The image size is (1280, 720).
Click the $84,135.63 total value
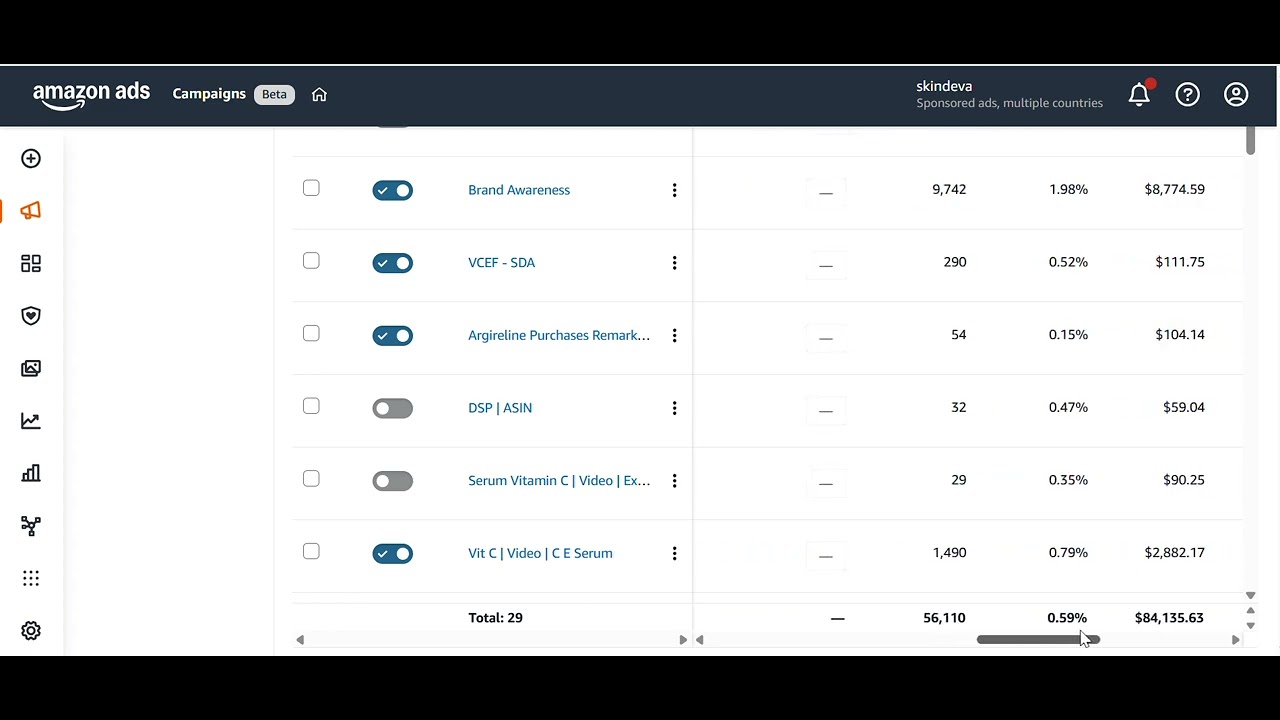pyautogui.click(x=1169, y=618)
